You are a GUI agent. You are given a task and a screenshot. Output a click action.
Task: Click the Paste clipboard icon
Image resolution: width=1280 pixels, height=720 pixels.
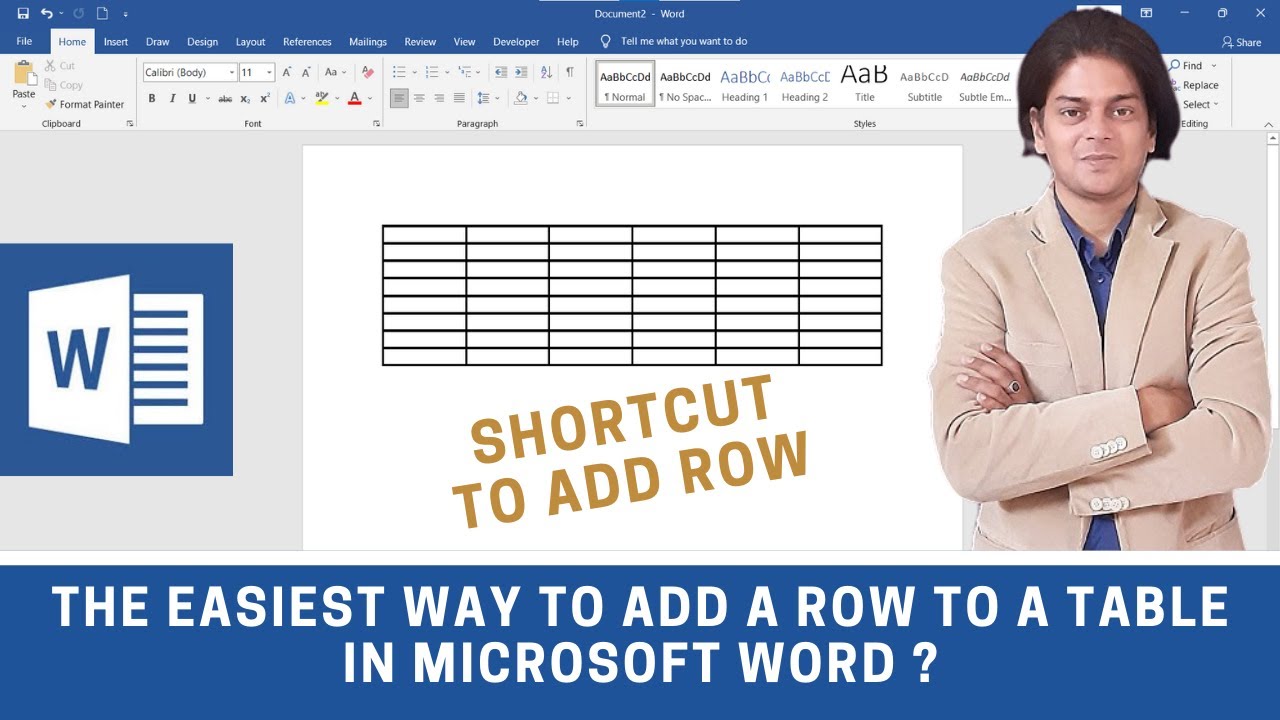tap(23, 74)
